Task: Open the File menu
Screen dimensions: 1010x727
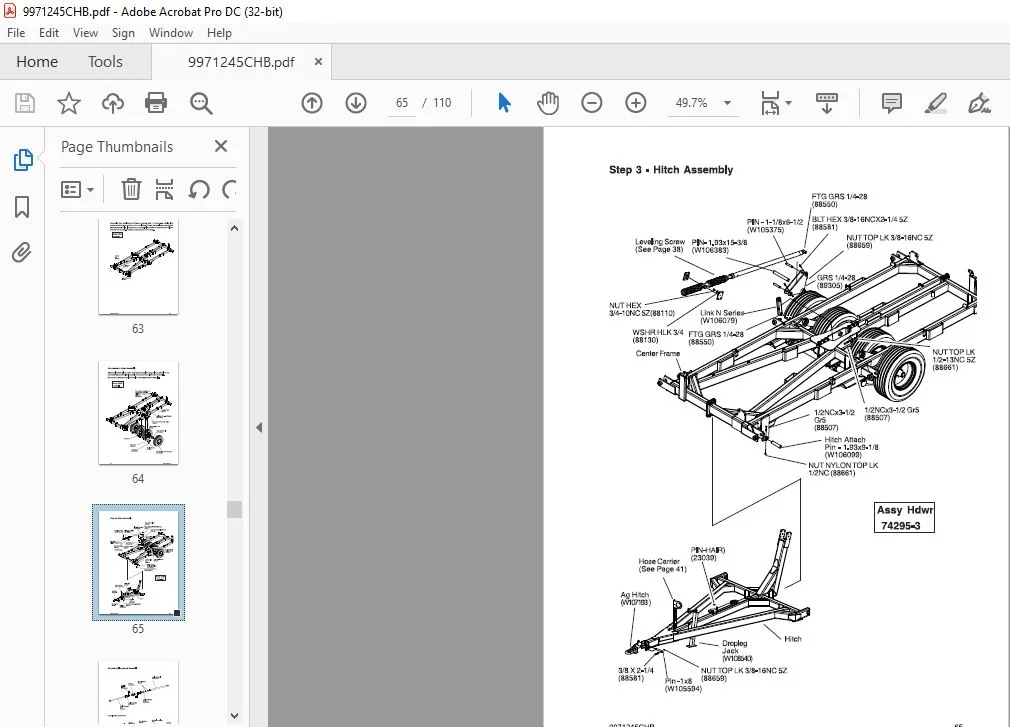Action: (x=16, y=33)
